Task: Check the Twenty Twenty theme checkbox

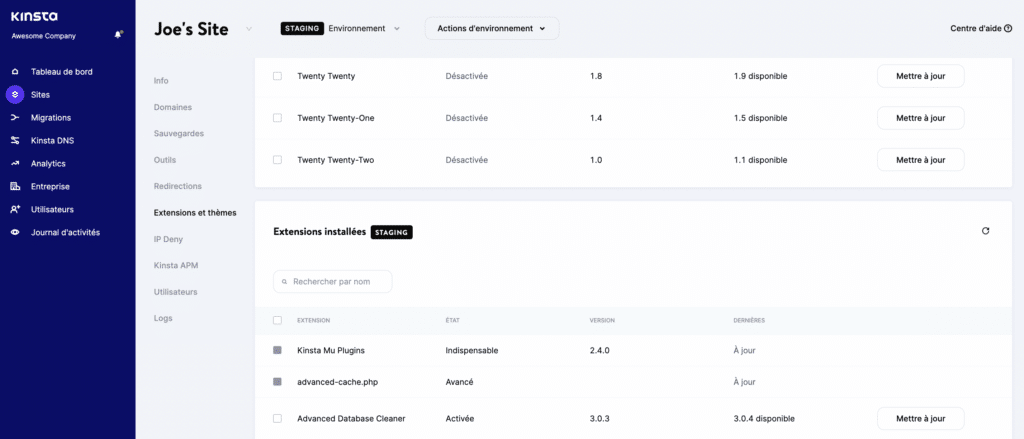Action: tap(278, 76)
